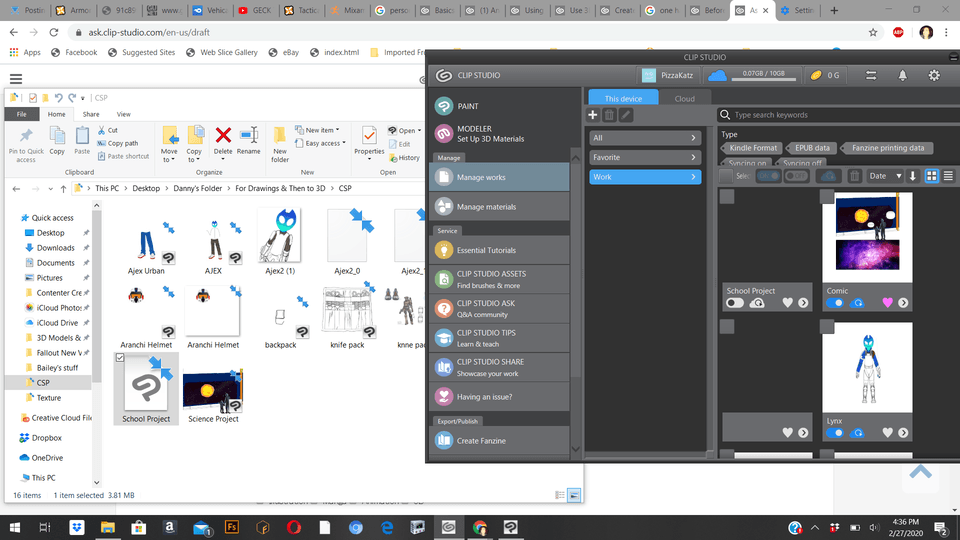Toggle sync switch for School Project
The width and height of the screenshot is (960, 540).
point(736,303)
